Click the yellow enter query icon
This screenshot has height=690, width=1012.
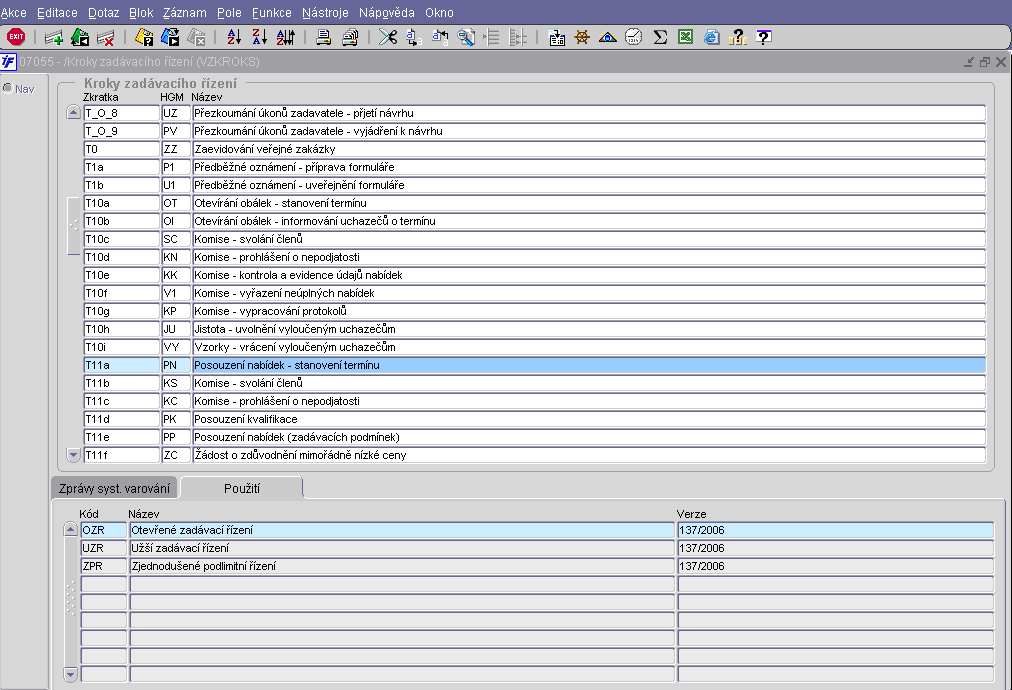click(x=144, y=37)
